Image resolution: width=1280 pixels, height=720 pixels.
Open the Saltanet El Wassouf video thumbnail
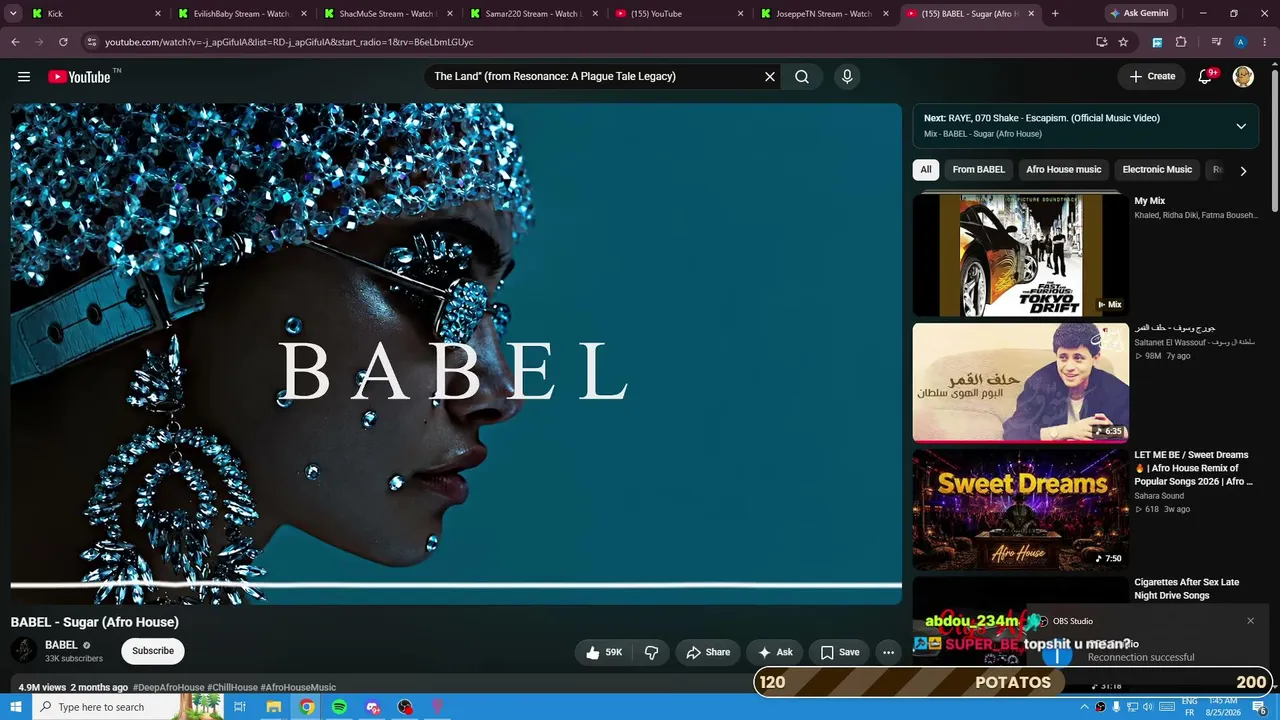tap(1020, 382)
